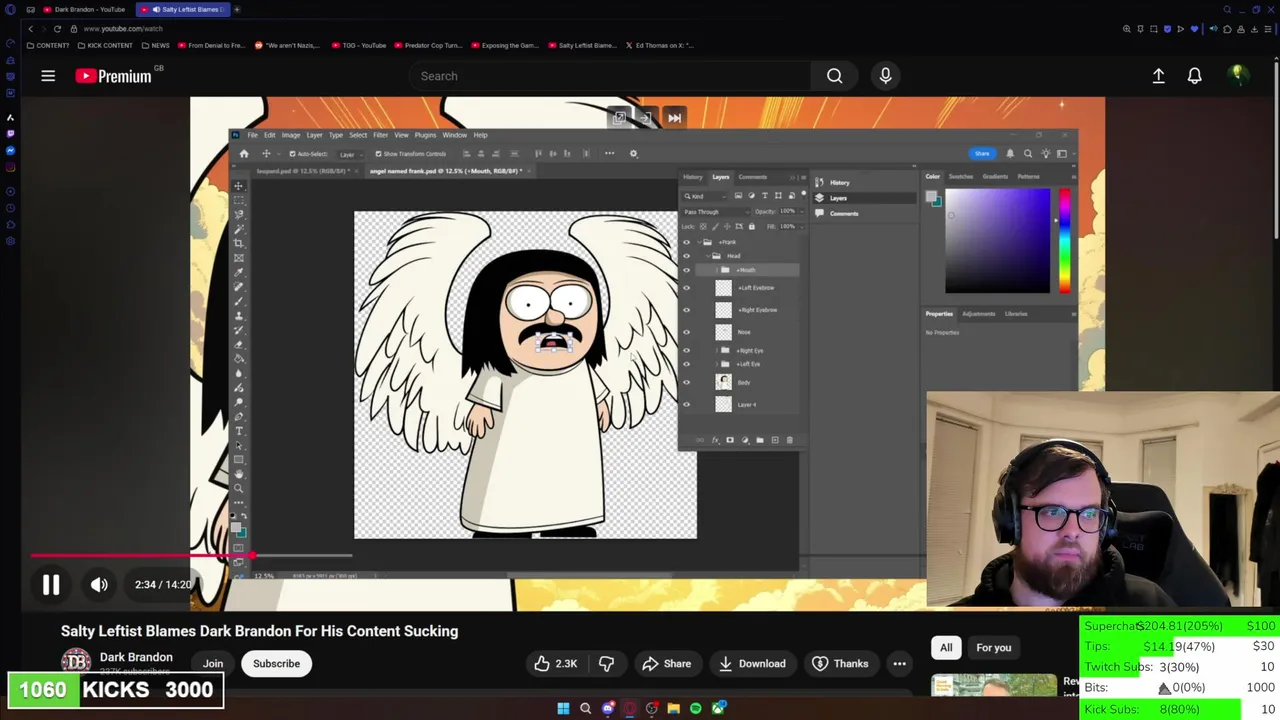Click the browser reload icon
This screenshot has height=720, width=1280.
[x=57, y=29]
